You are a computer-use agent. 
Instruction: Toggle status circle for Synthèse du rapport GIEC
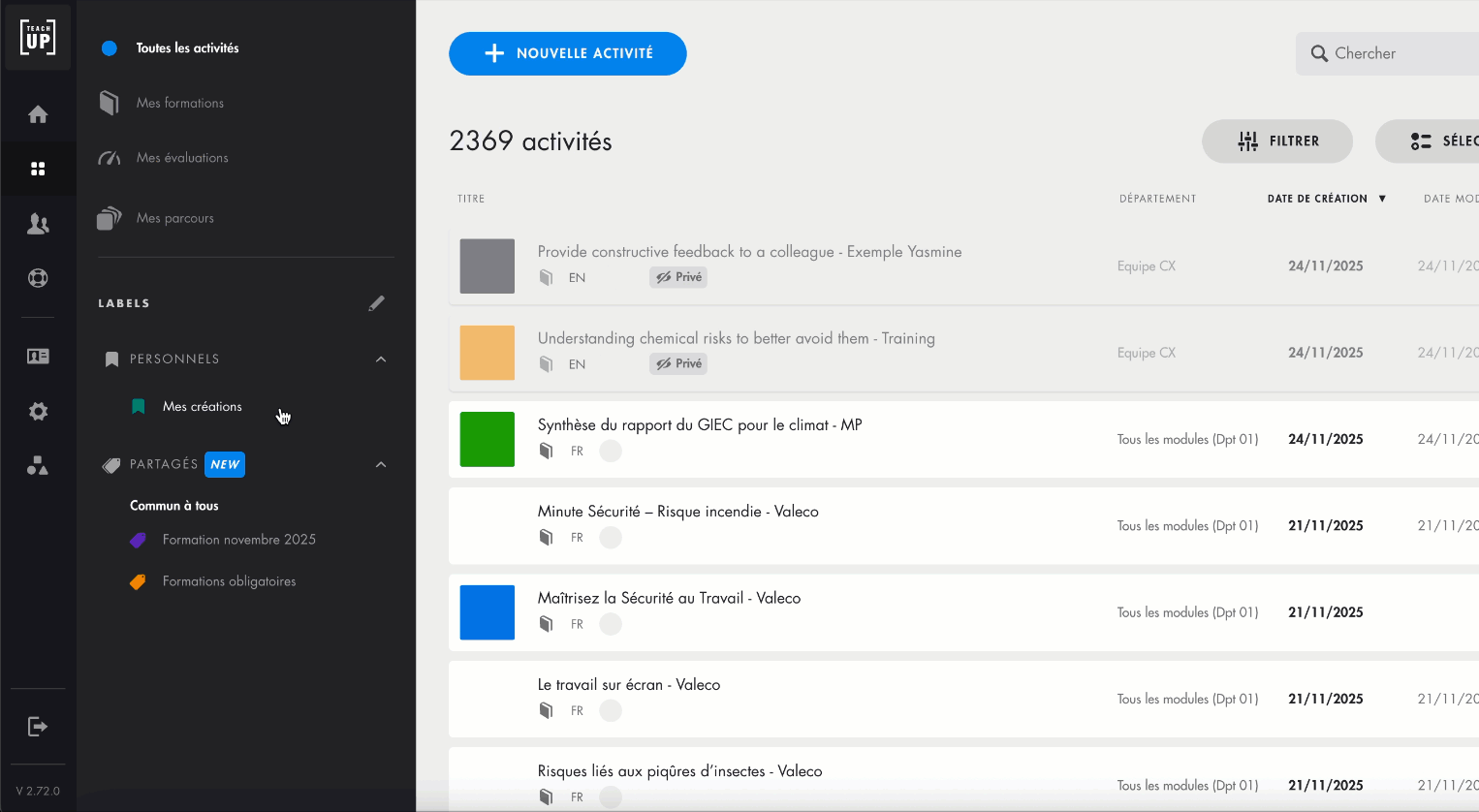click(x=611, y=452)
